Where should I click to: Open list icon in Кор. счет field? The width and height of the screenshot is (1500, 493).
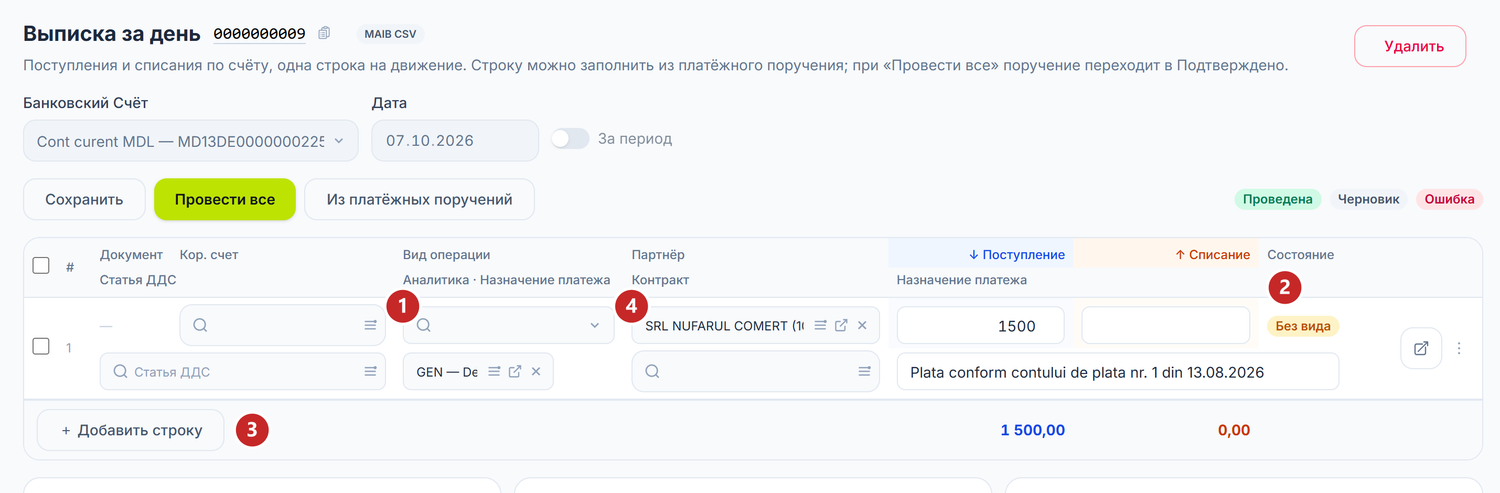(370, 325)
